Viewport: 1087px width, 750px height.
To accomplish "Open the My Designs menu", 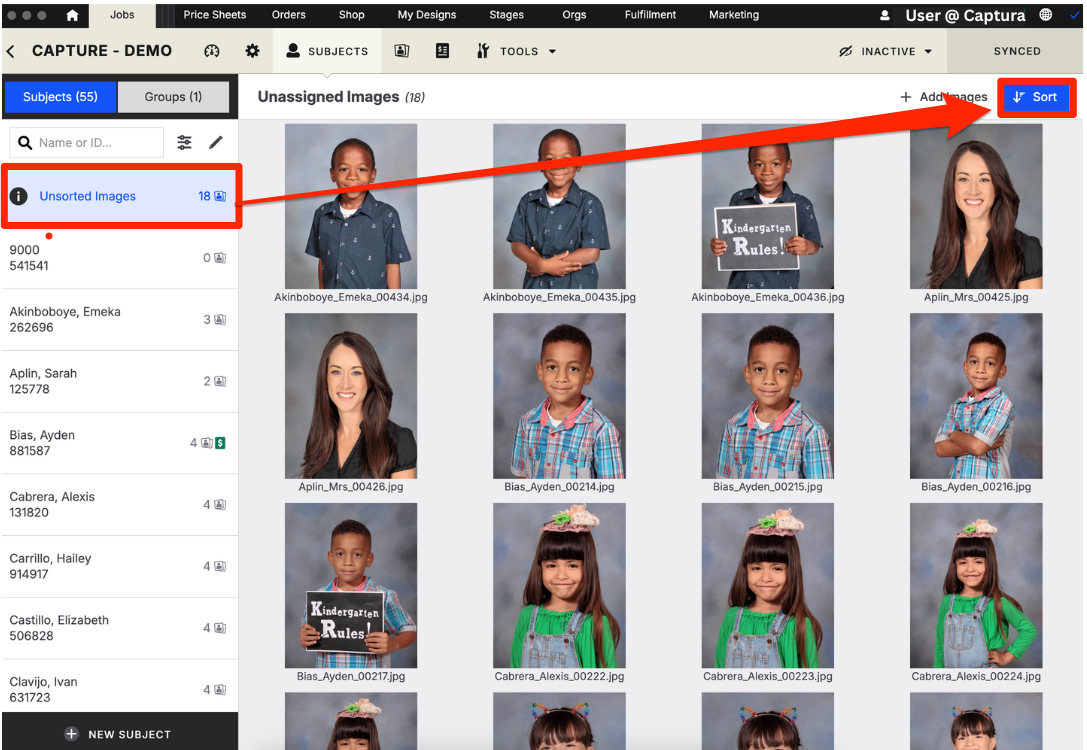I will 427,15.
